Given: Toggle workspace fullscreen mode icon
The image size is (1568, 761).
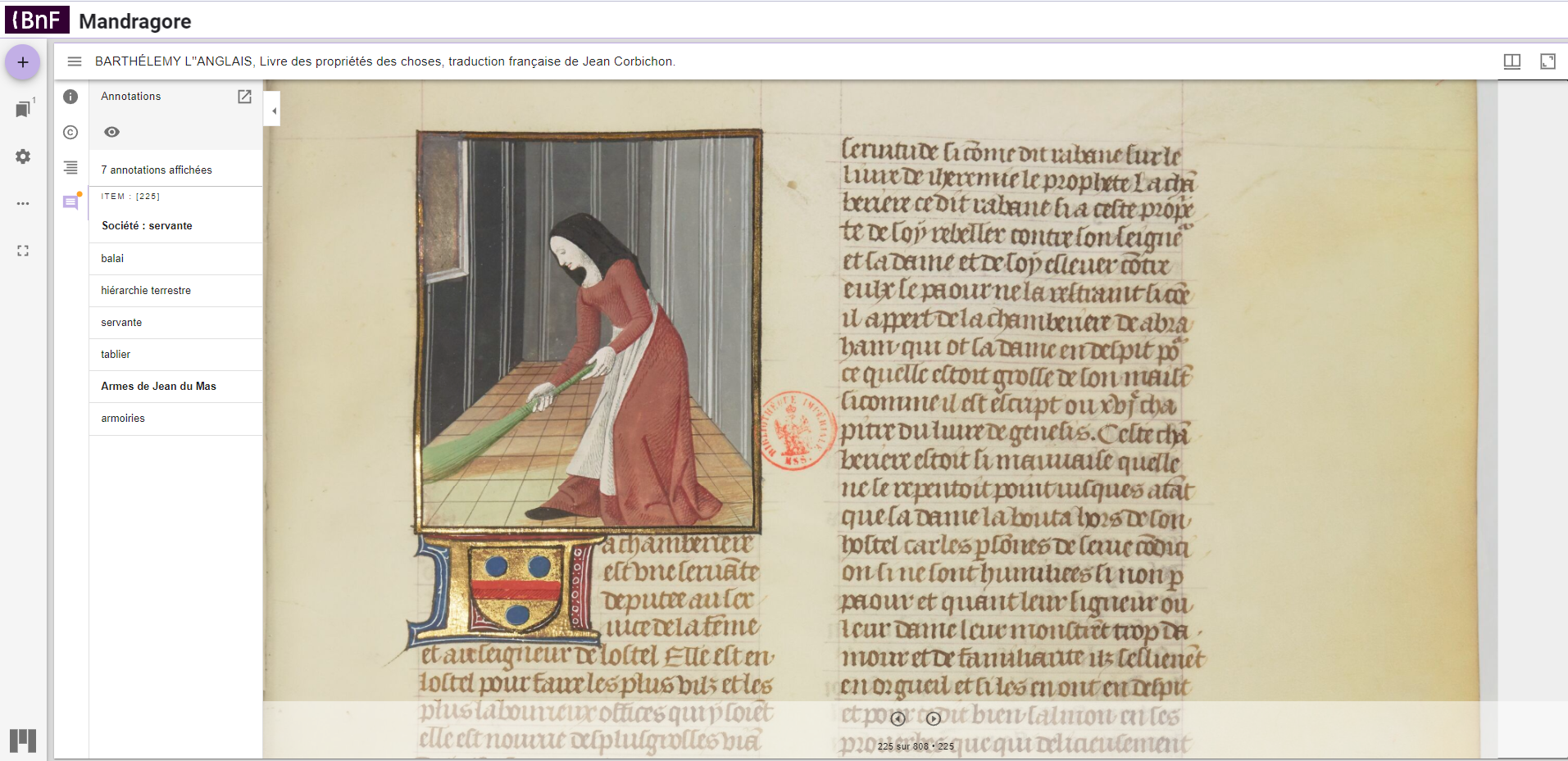Looking at the screenshot, I should coord(23,251).
